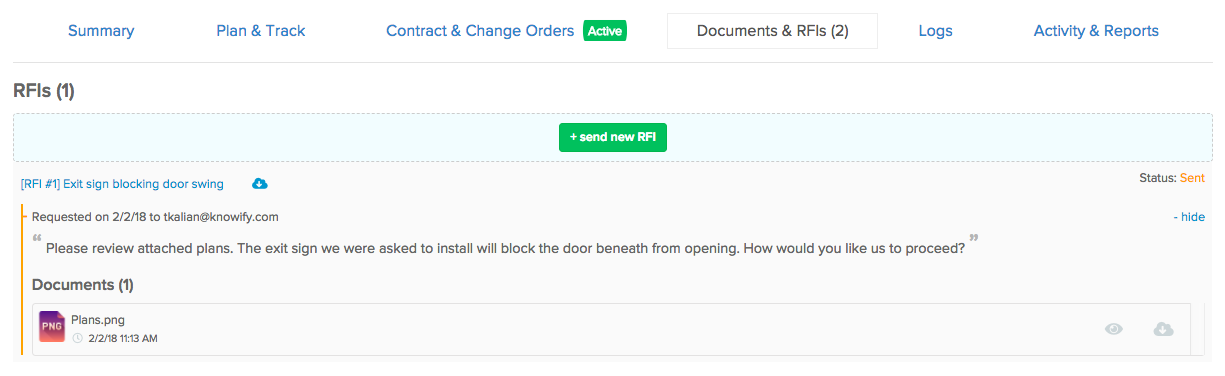Viewport: 1225px width, 376px height.
Task: Go to the Logs tab
Action: point(935,31)
